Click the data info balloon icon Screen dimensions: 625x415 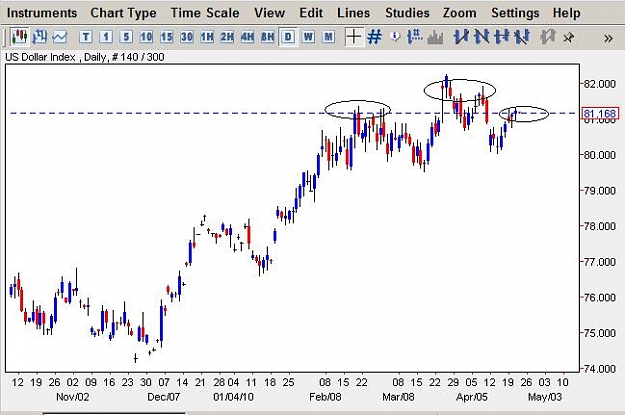coord(395,37)
